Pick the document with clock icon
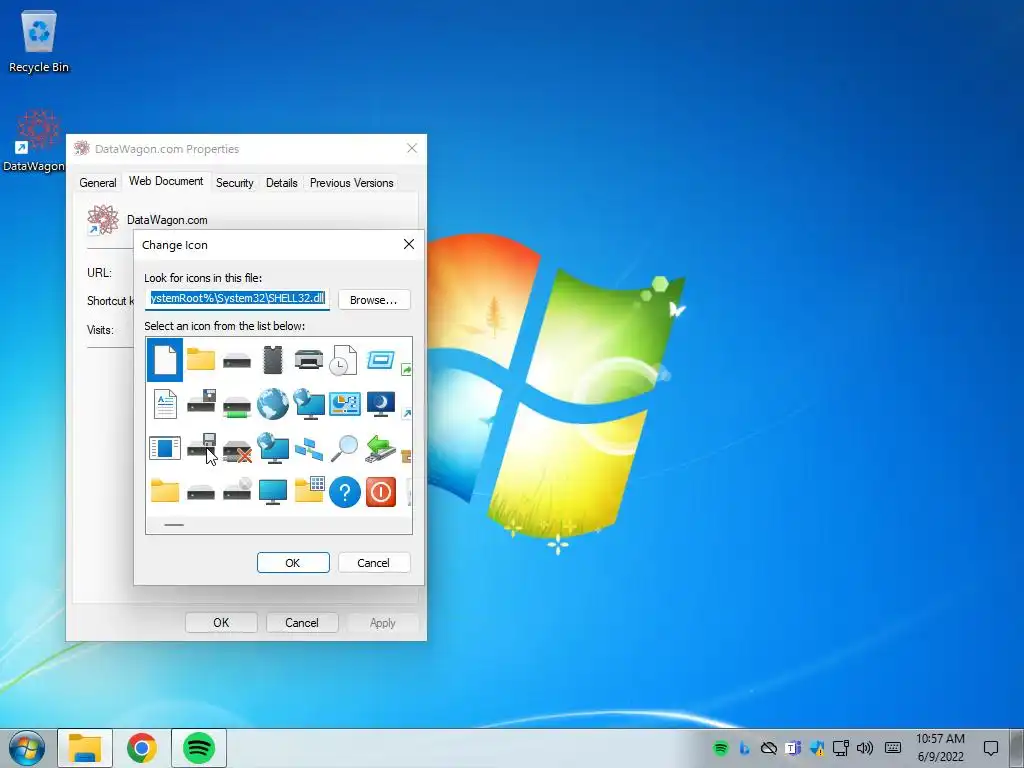This screenshot has height=768, width=1024. [x=344, y=360]
